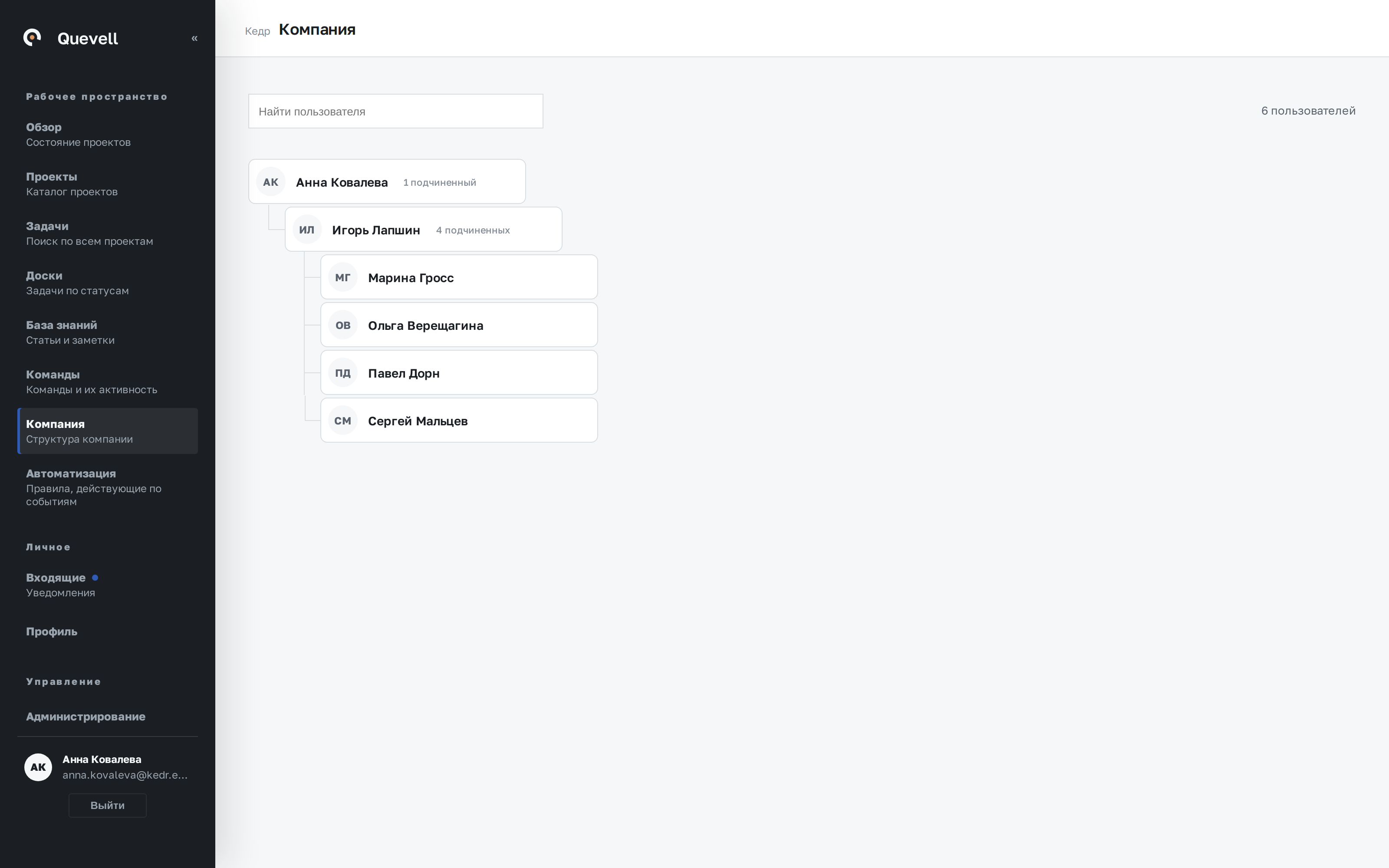1389x868 pixels.
Task: Click the ИЛ avatar of Игорь Лапшин
Action: 306,230
